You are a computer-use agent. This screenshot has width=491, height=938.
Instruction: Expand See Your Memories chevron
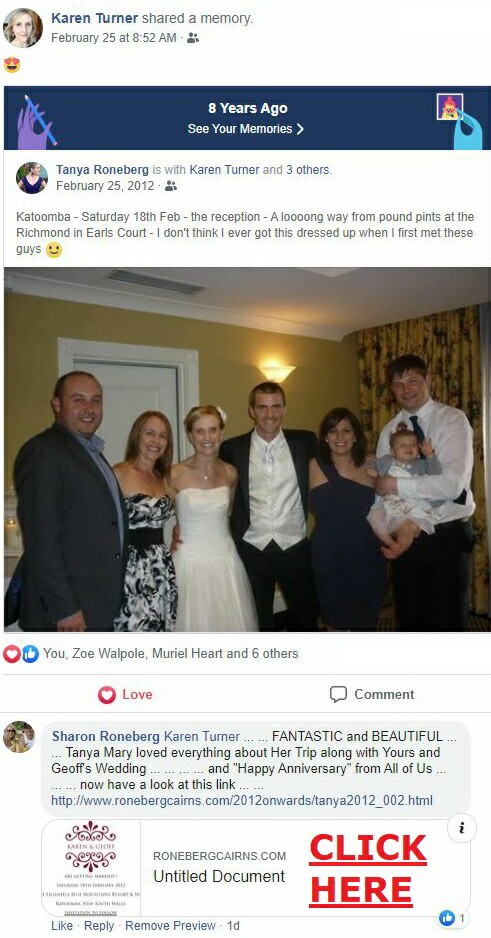point(300,129)
